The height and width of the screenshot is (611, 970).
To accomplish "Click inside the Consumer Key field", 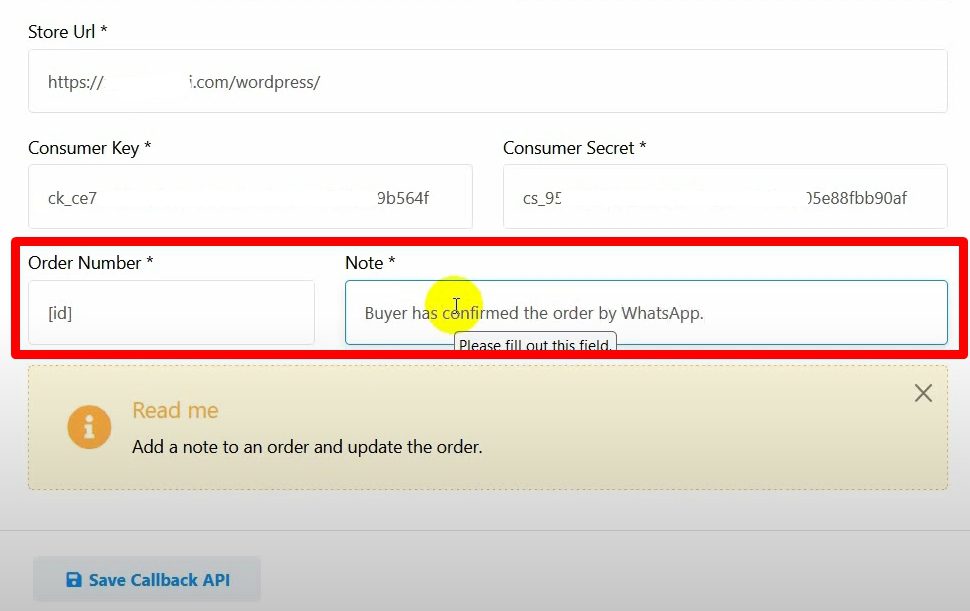I will (x=250, y=198).
